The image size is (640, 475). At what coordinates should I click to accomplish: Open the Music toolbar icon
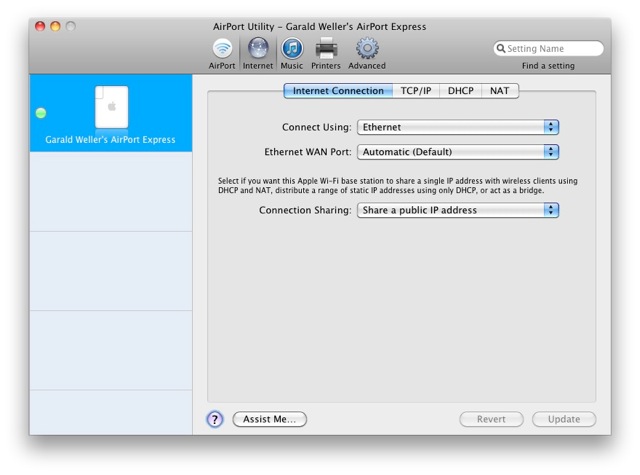[x=292, y=53]
